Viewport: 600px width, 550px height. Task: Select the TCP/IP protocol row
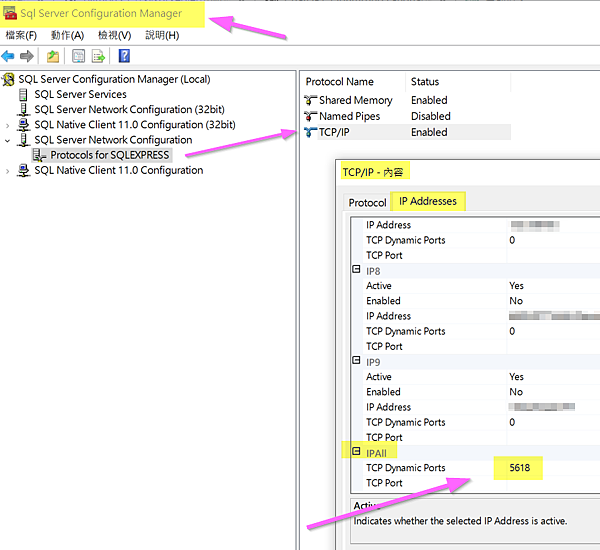click(407, 132)
